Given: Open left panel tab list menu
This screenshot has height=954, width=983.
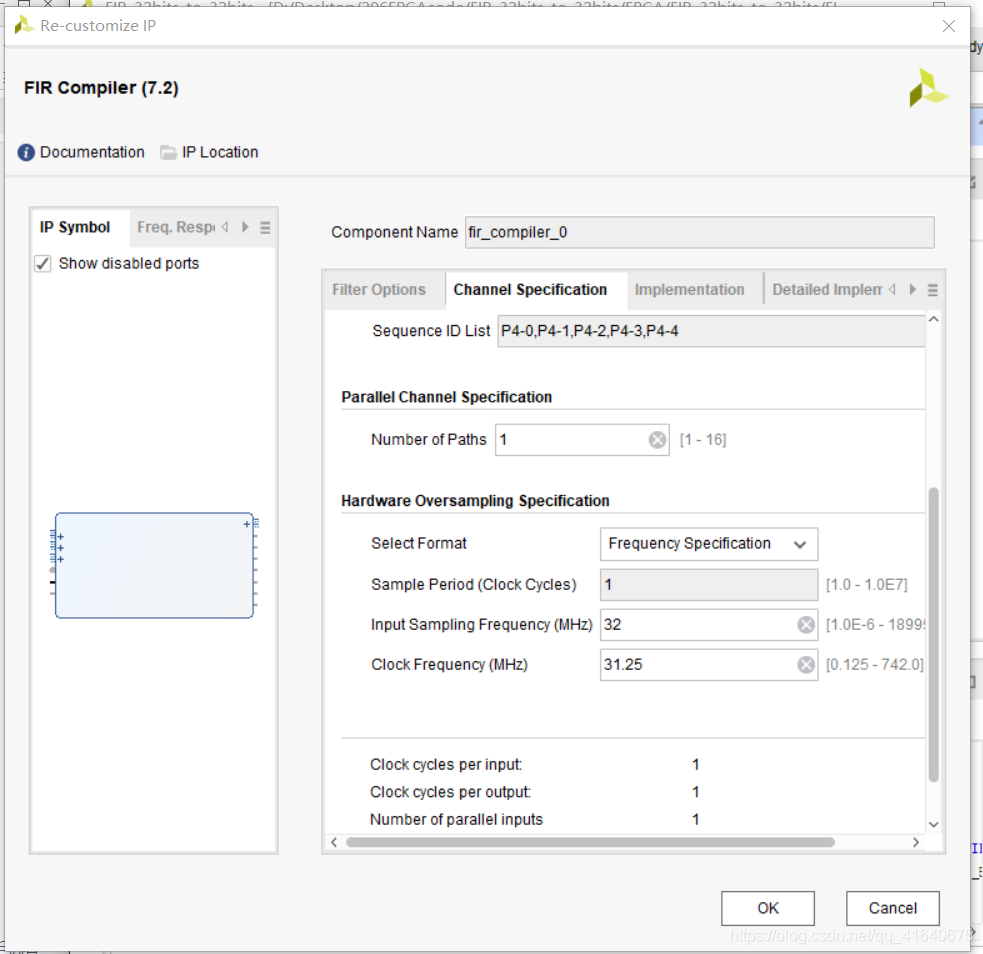Looking at the screenshot, I should pyautogui.click(x=265, y=228).
